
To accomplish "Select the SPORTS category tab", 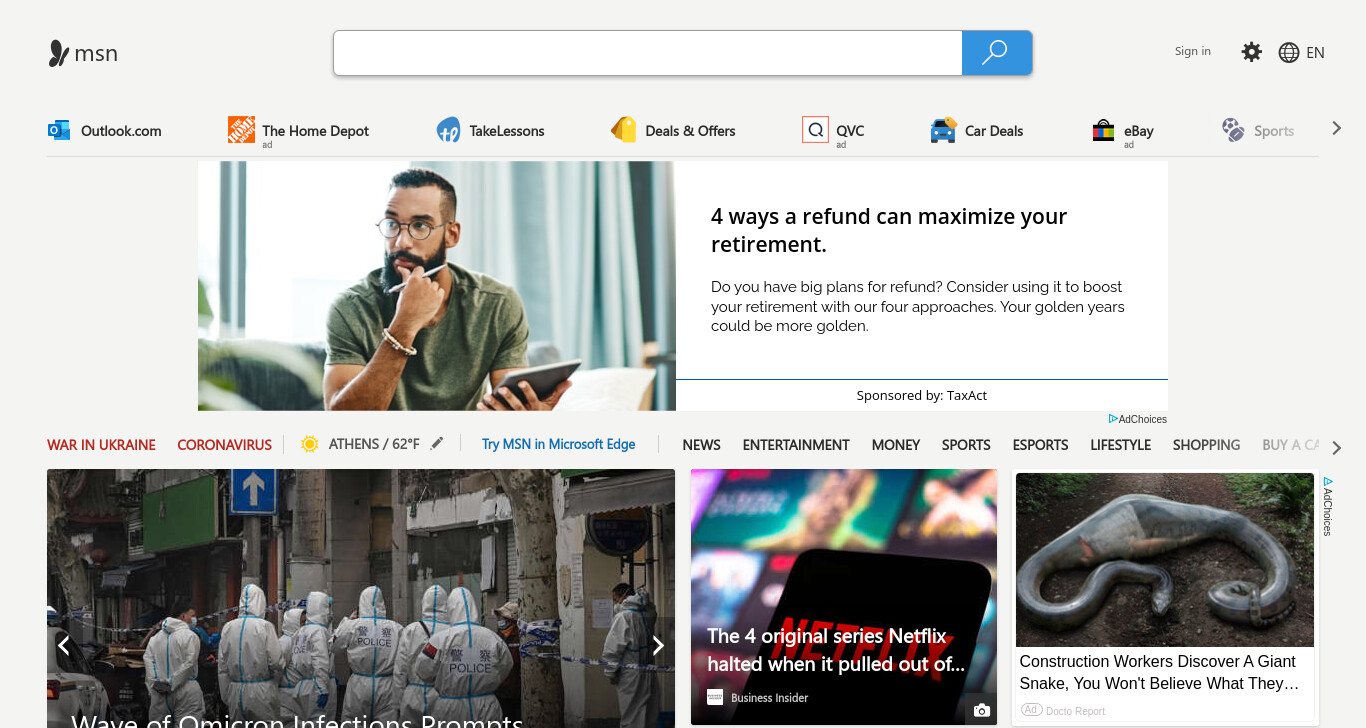I will pyautogui.click(x=966, y=445).
